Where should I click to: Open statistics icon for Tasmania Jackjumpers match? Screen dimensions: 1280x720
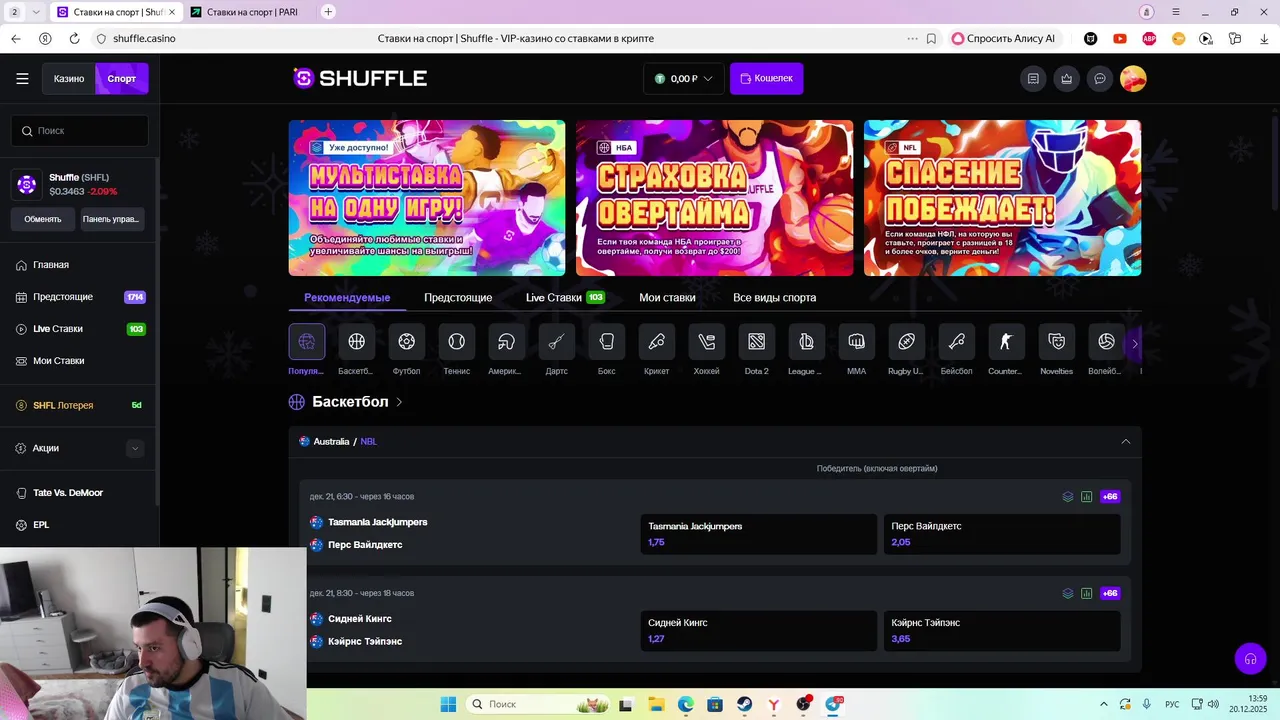1087,497
